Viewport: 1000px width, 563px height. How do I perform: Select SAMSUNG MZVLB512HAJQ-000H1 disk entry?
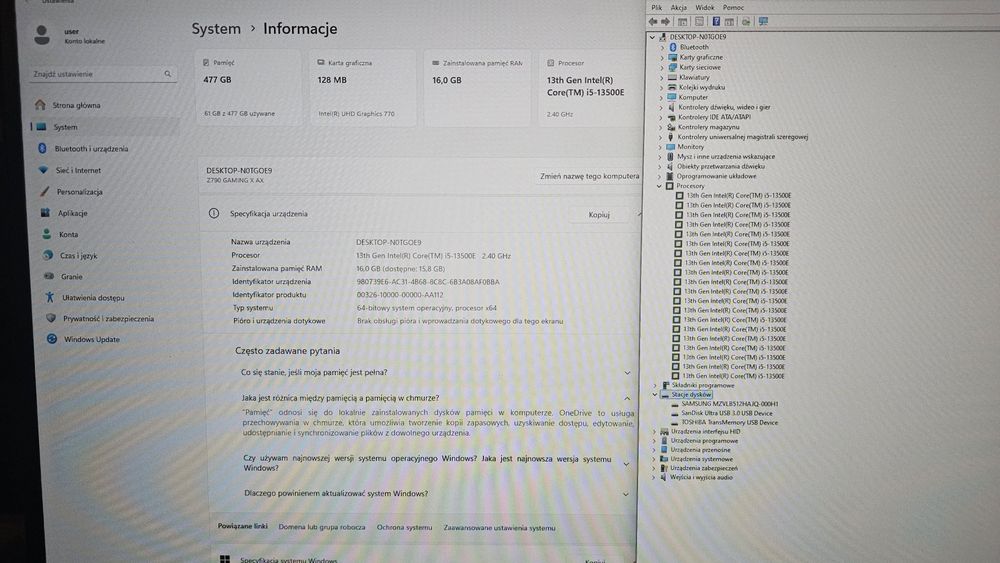click(730, 404)
